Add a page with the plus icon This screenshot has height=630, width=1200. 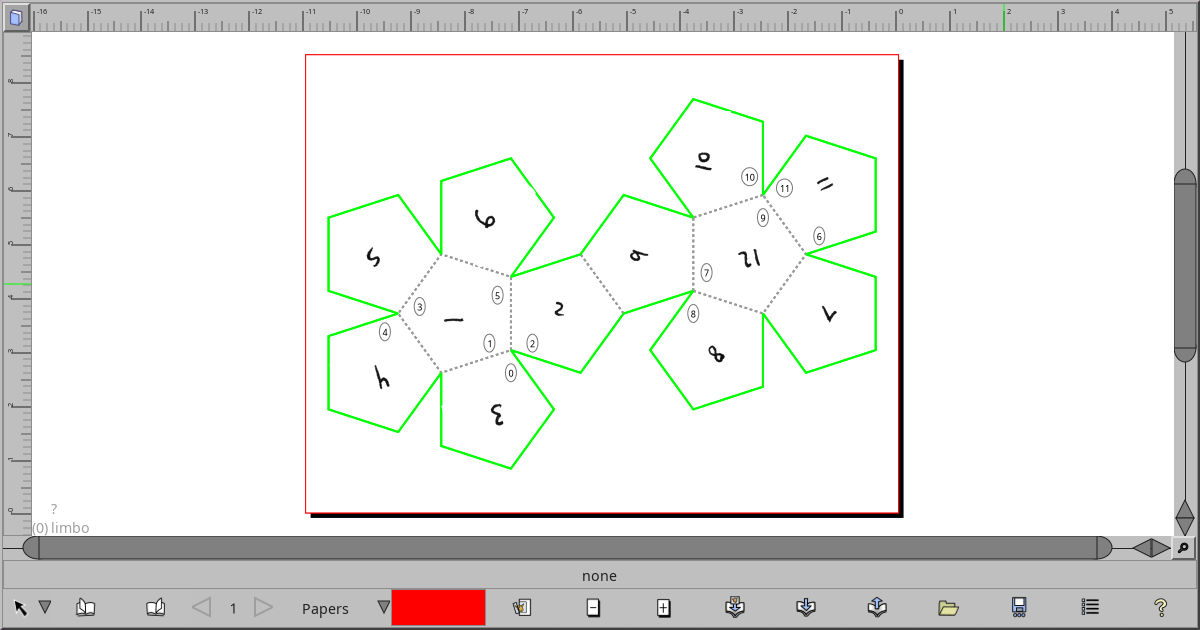[x=664, y=606]
